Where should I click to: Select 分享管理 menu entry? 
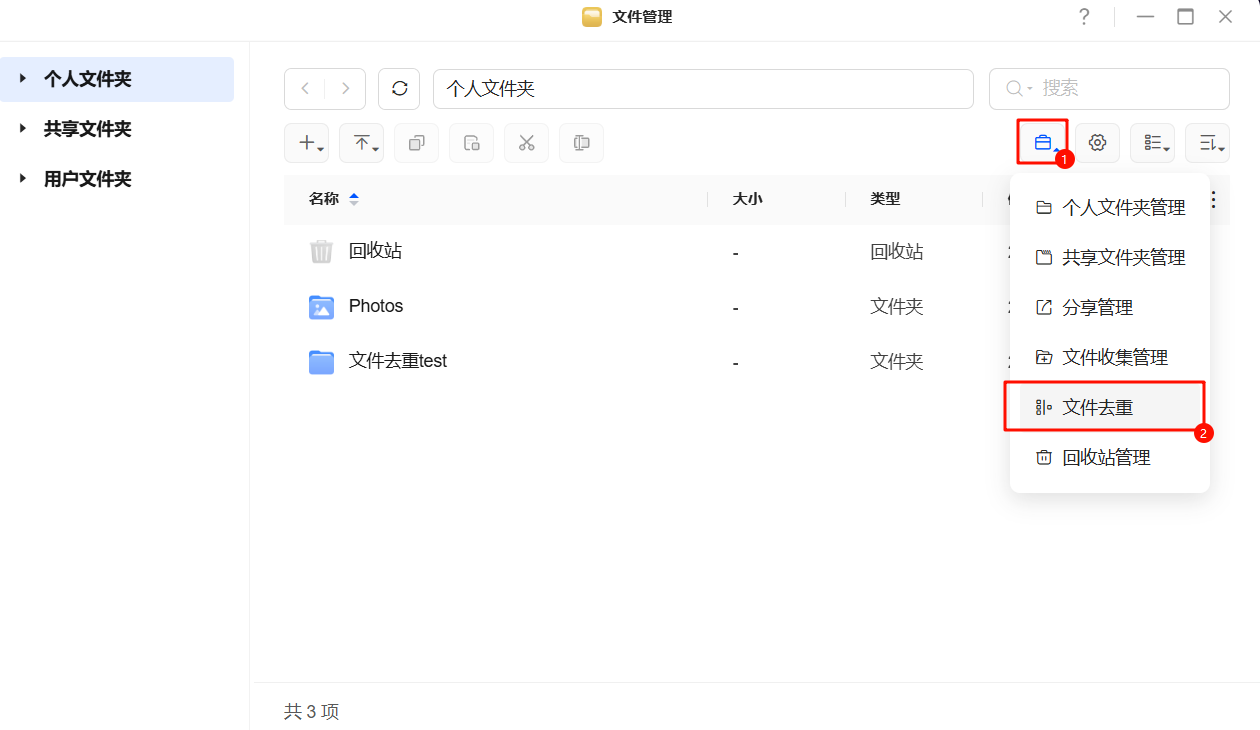click(x=1097, y=307)
